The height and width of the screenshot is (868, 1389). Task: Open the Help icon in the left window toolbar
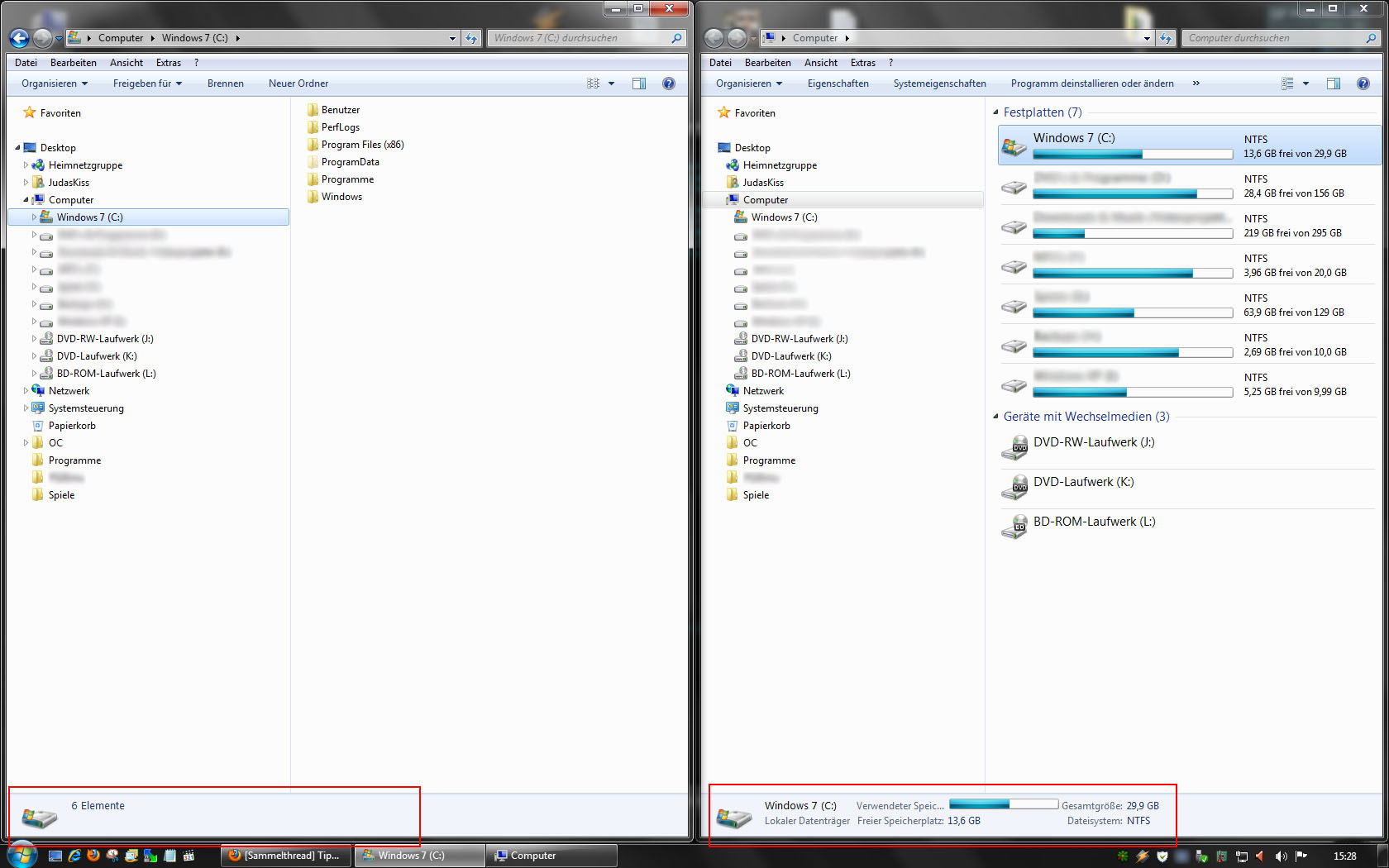click(x=669, y=83)
